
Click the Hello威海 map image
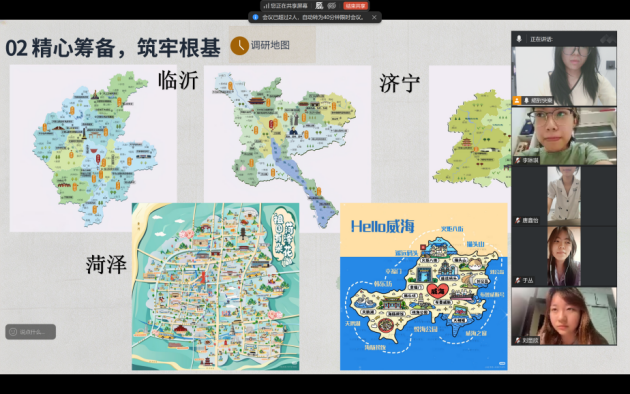423,286
